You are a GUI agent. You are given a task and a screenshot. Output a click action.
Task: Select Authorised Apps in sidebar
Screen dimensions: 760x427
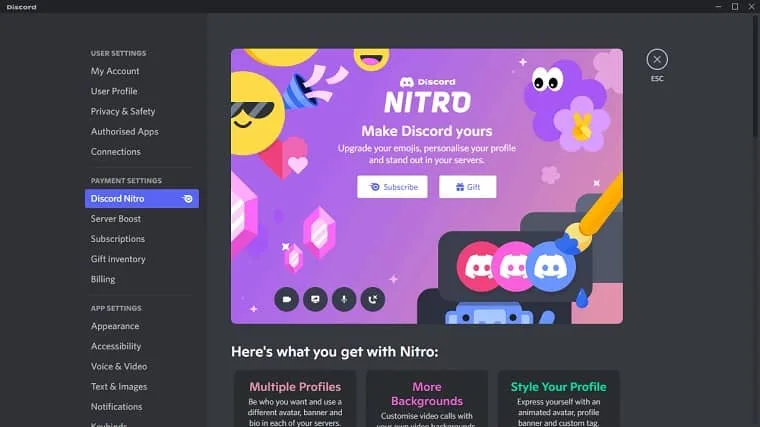(x=125, y=132)
